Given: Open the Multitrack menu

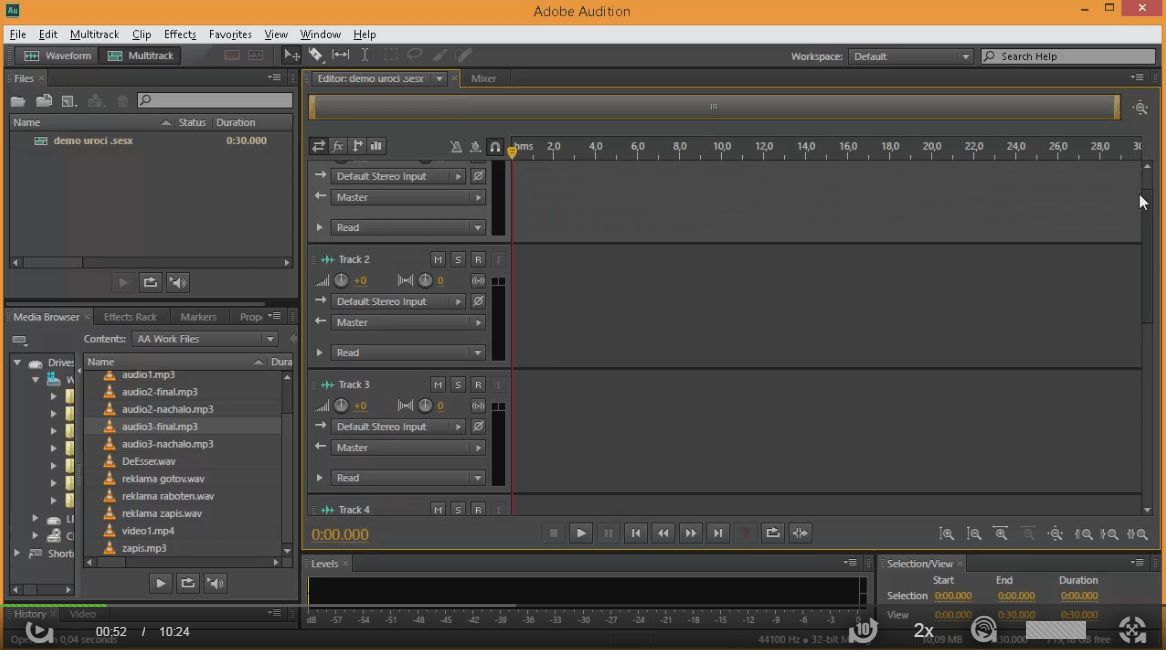Looking at the screenshot, I should [x=94, y=34].
